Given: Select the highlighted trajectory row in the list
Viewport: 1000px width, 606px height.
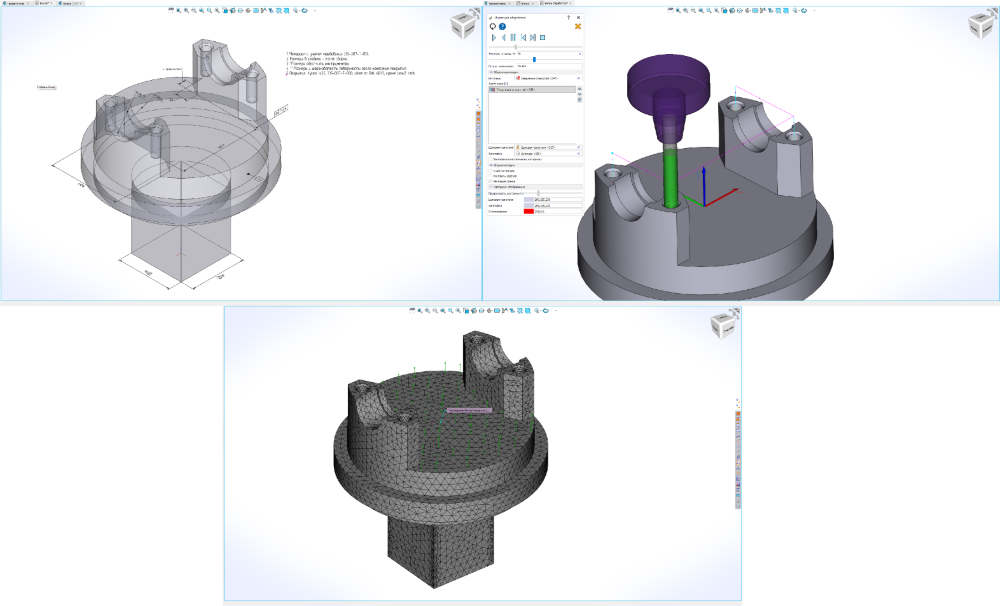Looking at the screenshot, I should pos(533,90).
